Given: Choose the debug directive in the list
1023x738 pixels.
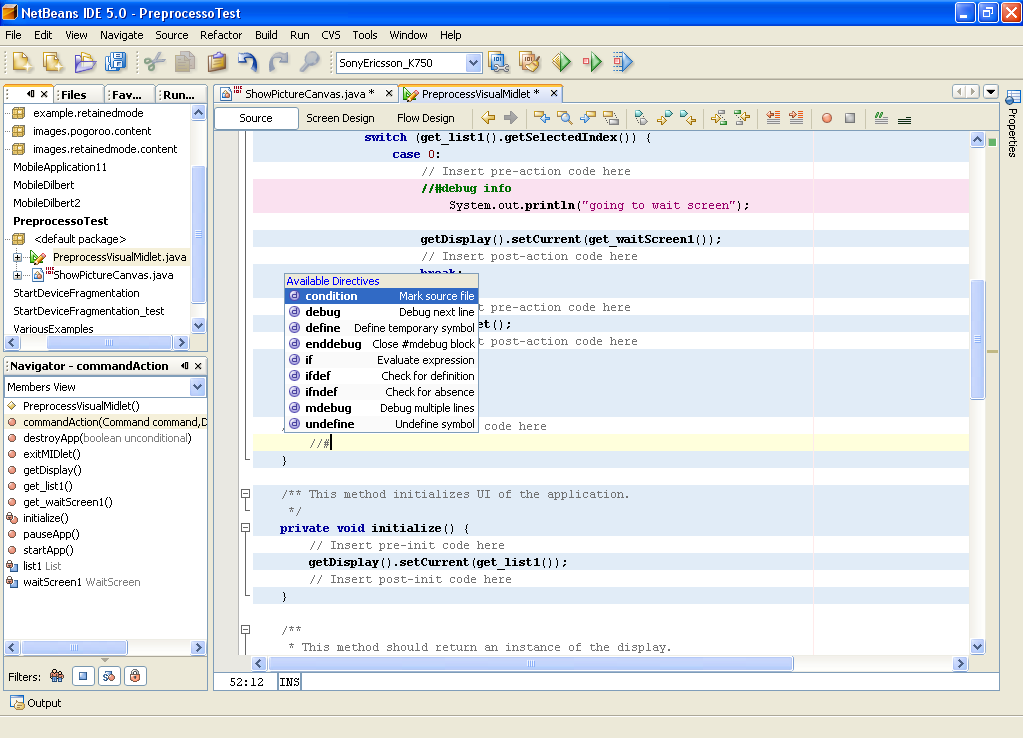Looking at the screenshot, I should (382, 312).
